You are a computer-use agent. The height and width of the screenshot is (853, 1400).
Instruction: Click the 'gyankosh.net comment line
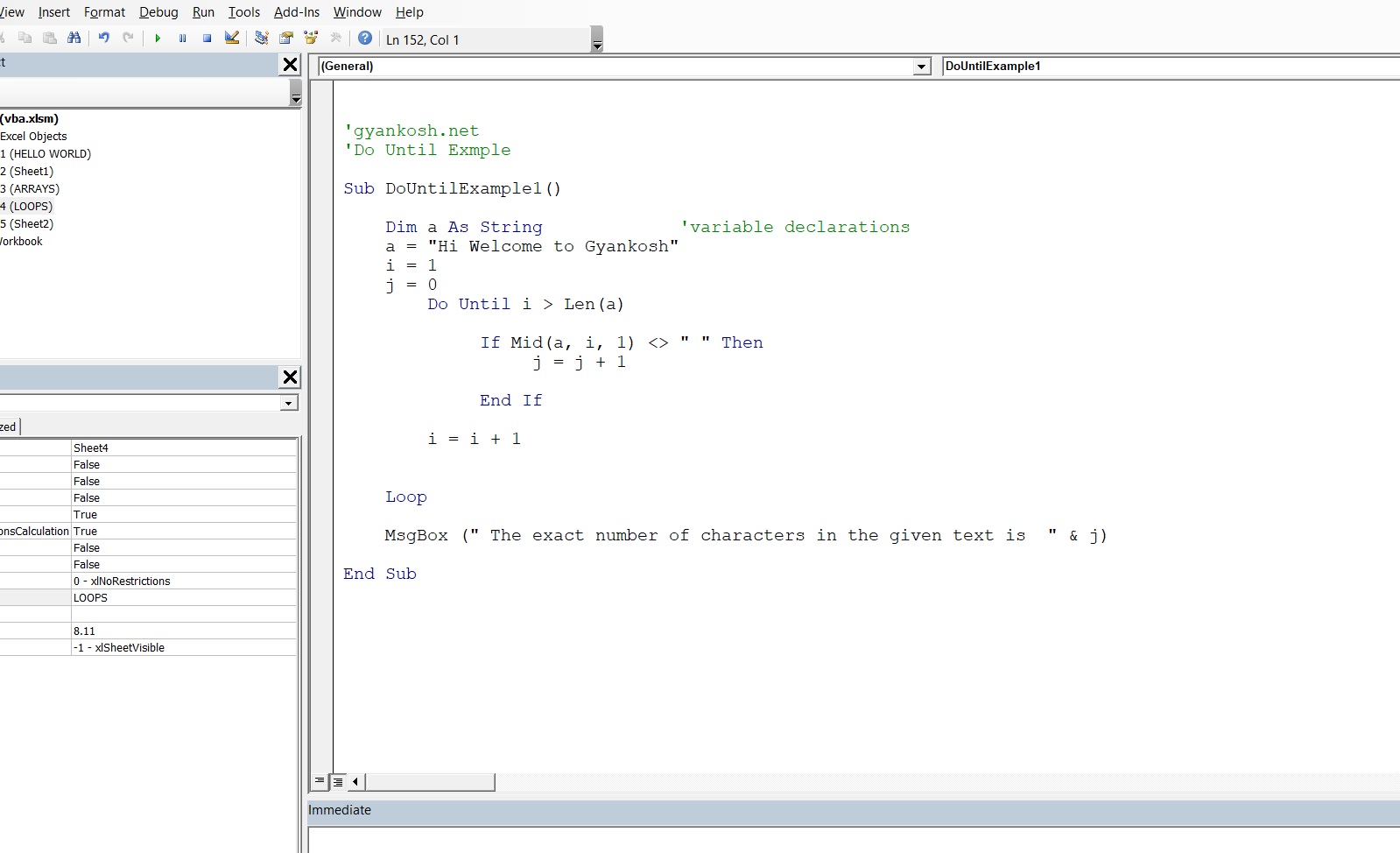coord(412,130)
